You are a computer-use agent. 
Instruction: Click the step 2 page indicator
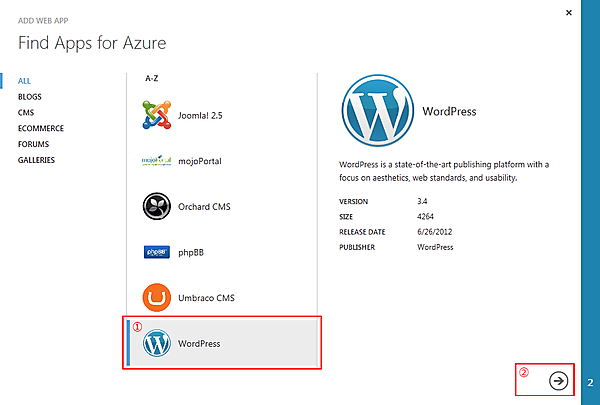point(591,382)
